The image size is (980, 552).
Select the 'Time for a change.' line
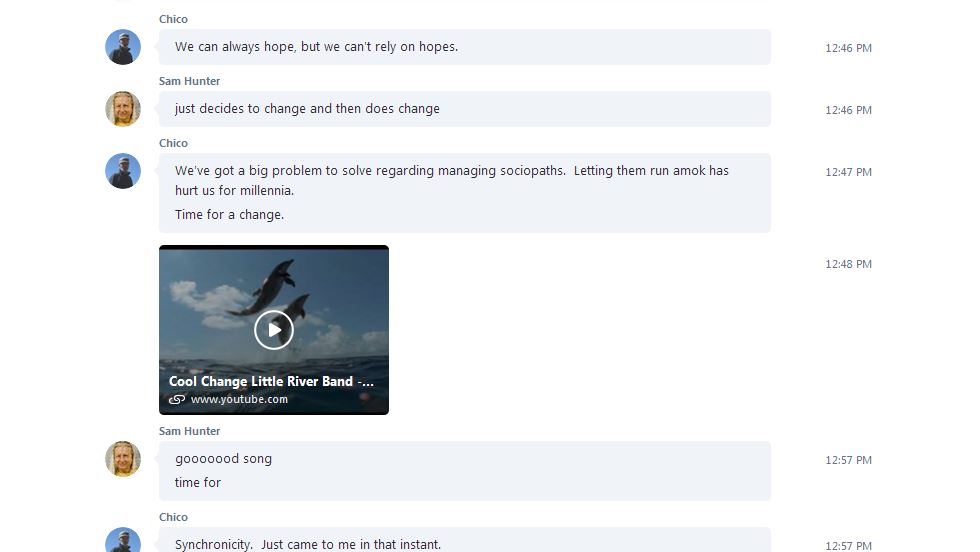coord(229,214)
